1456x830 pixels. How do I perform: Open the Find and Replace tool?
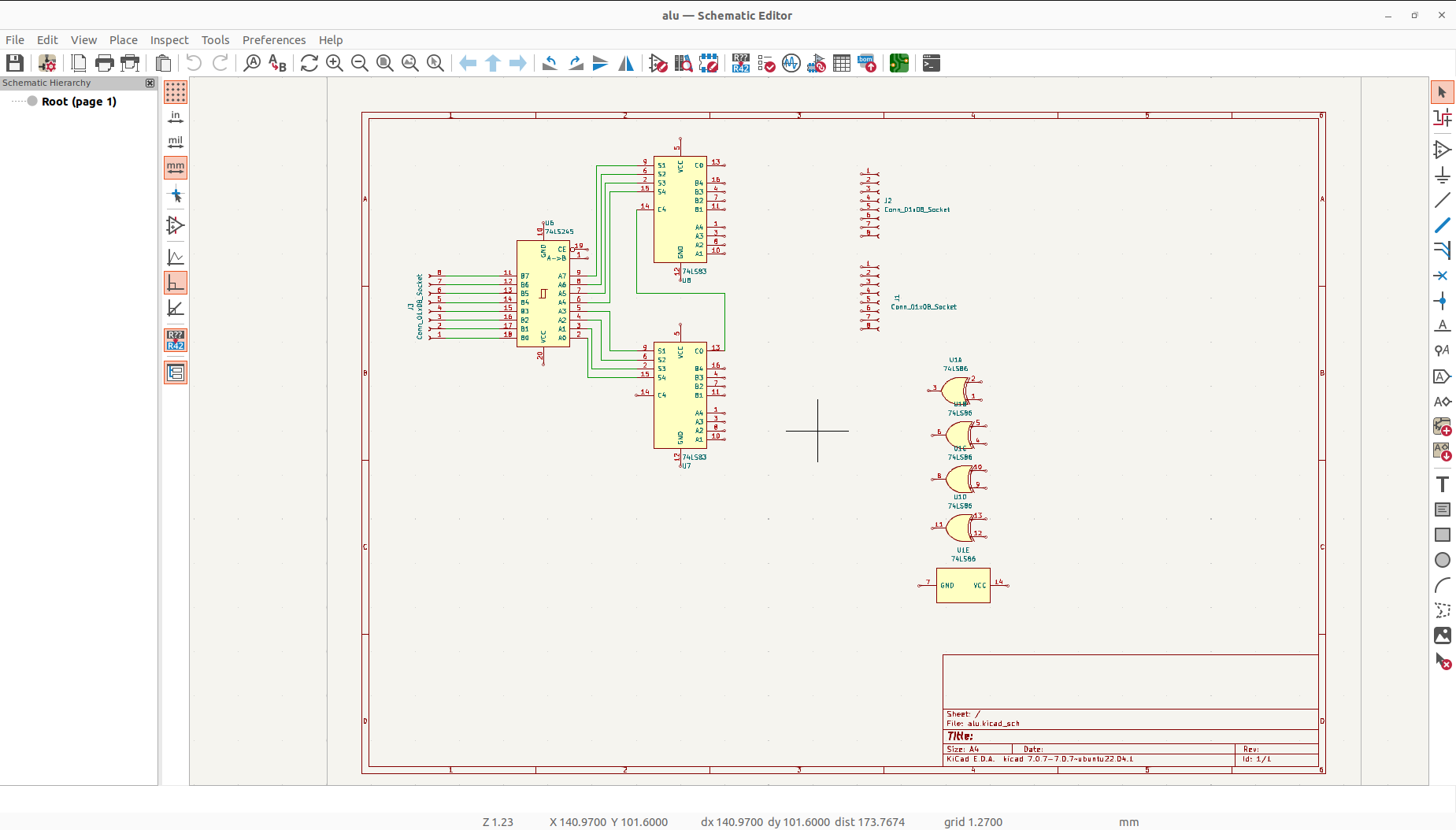coord(277,63)
